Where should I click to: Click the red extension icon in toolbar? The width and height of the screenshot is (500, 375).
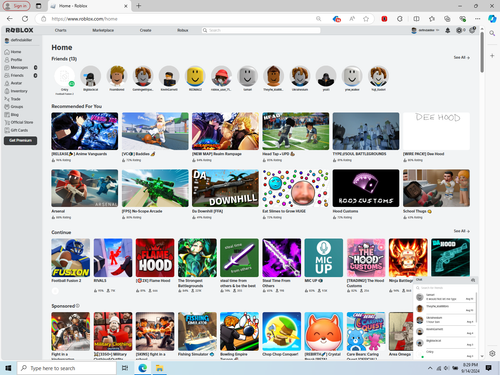[384, 19]
